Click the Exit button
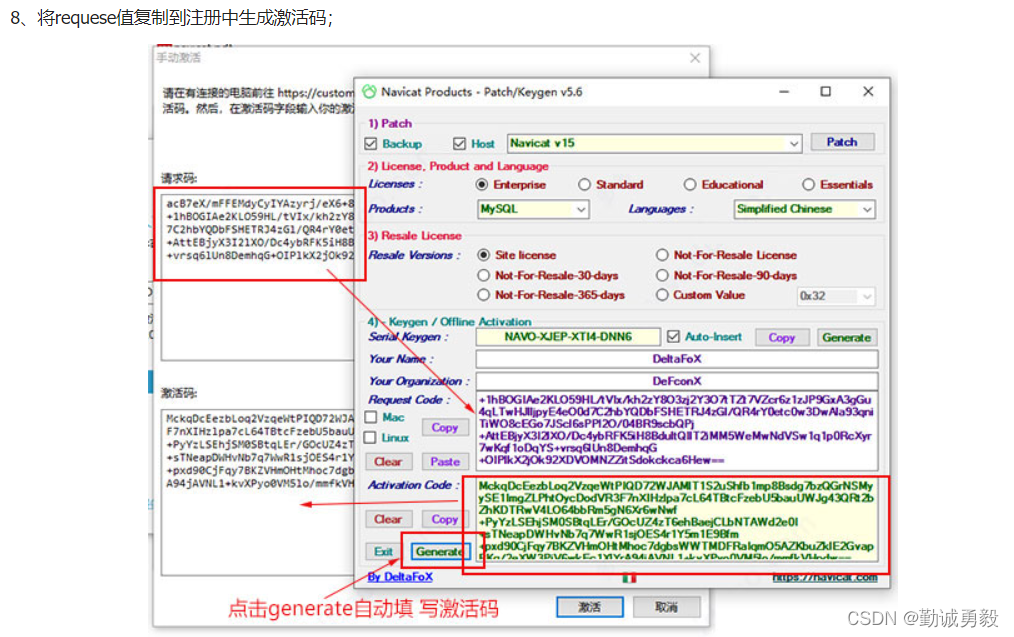The width and height of the screenshot is (1014, 637). (383, 552)
